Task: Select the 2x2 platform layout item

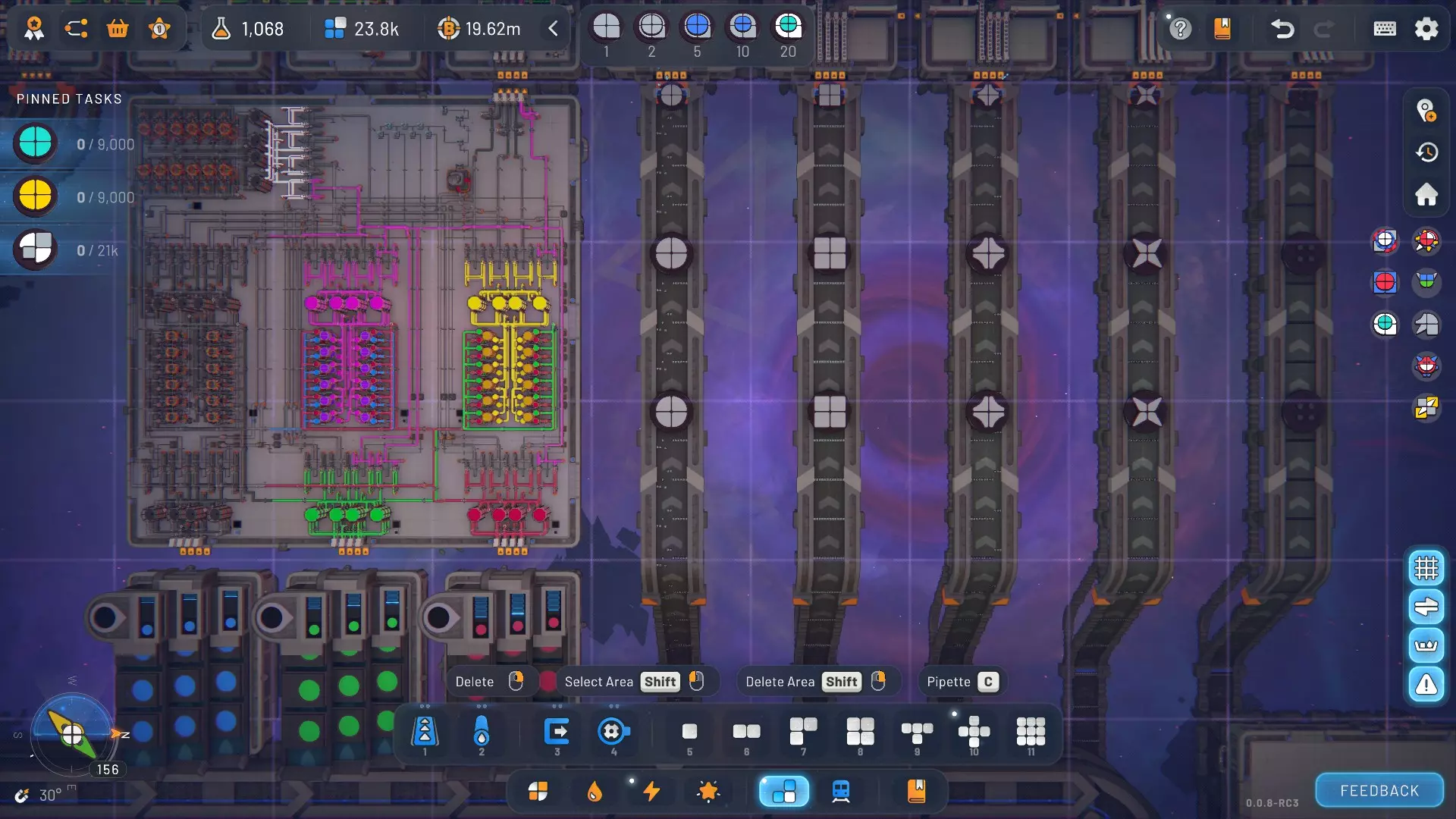Action: coord(860,731)
